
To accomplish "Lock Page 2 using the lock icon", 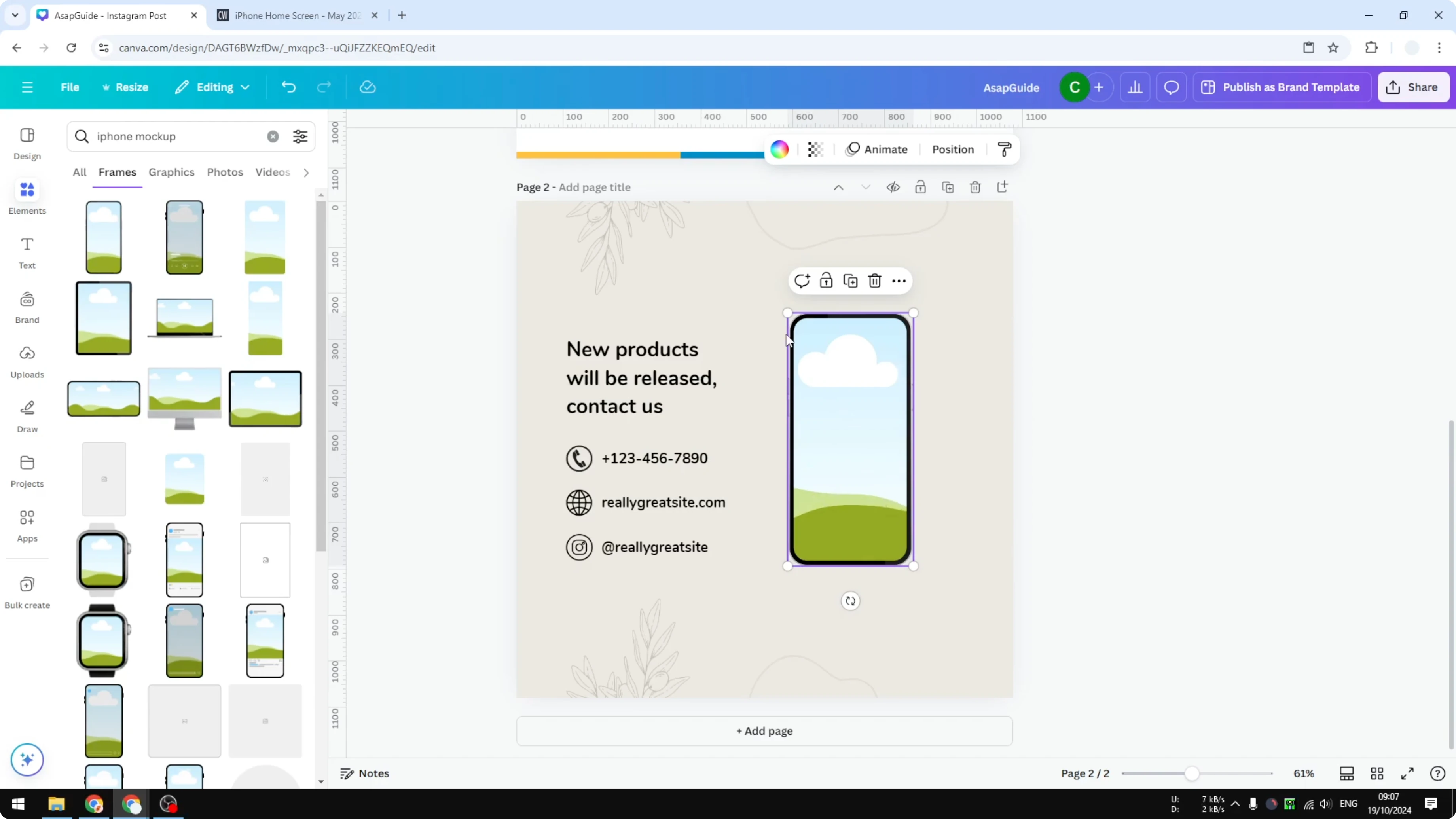I will [x=920, y=187].
